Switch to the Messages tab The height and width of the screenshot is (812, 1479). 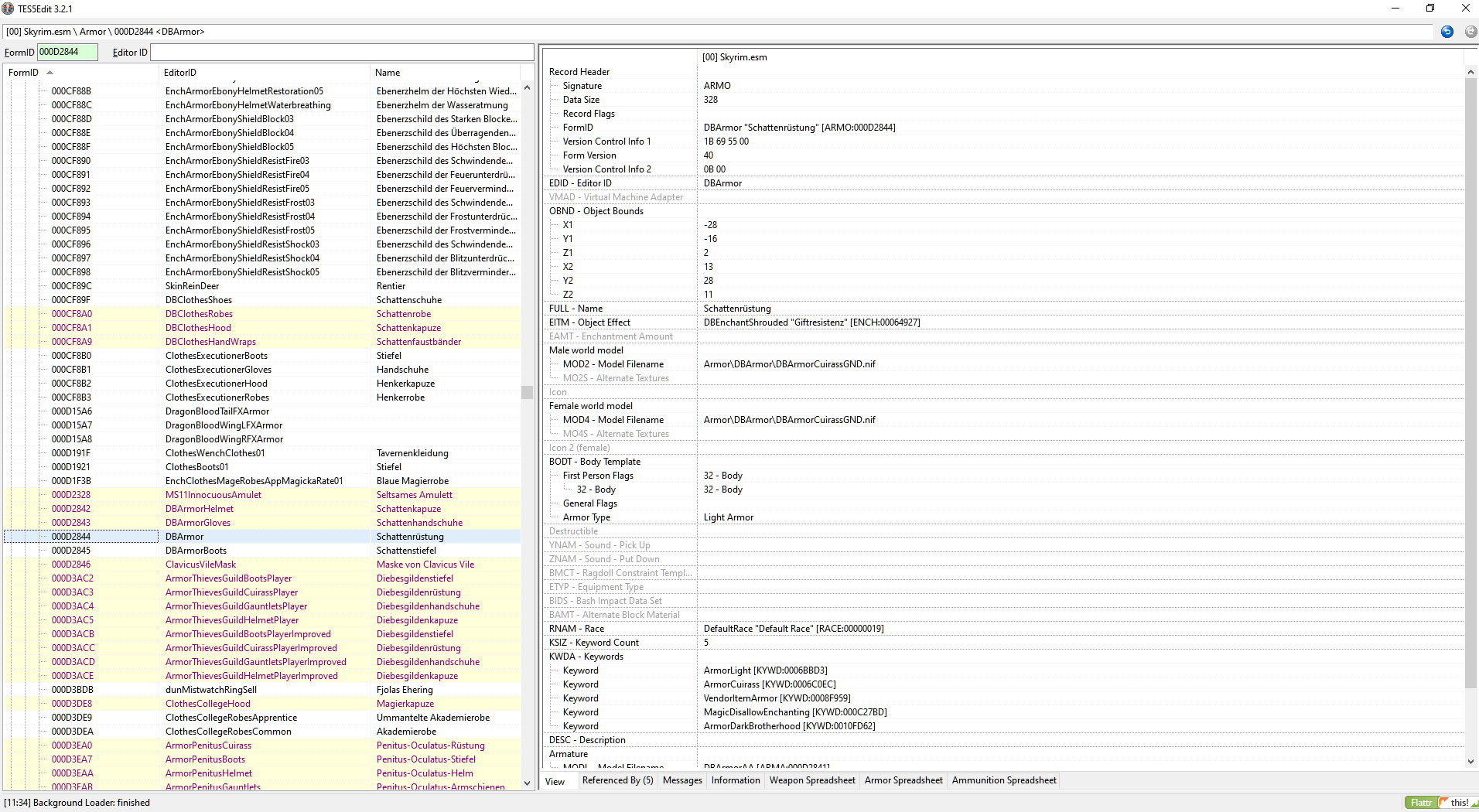click(x=682, y=780)
